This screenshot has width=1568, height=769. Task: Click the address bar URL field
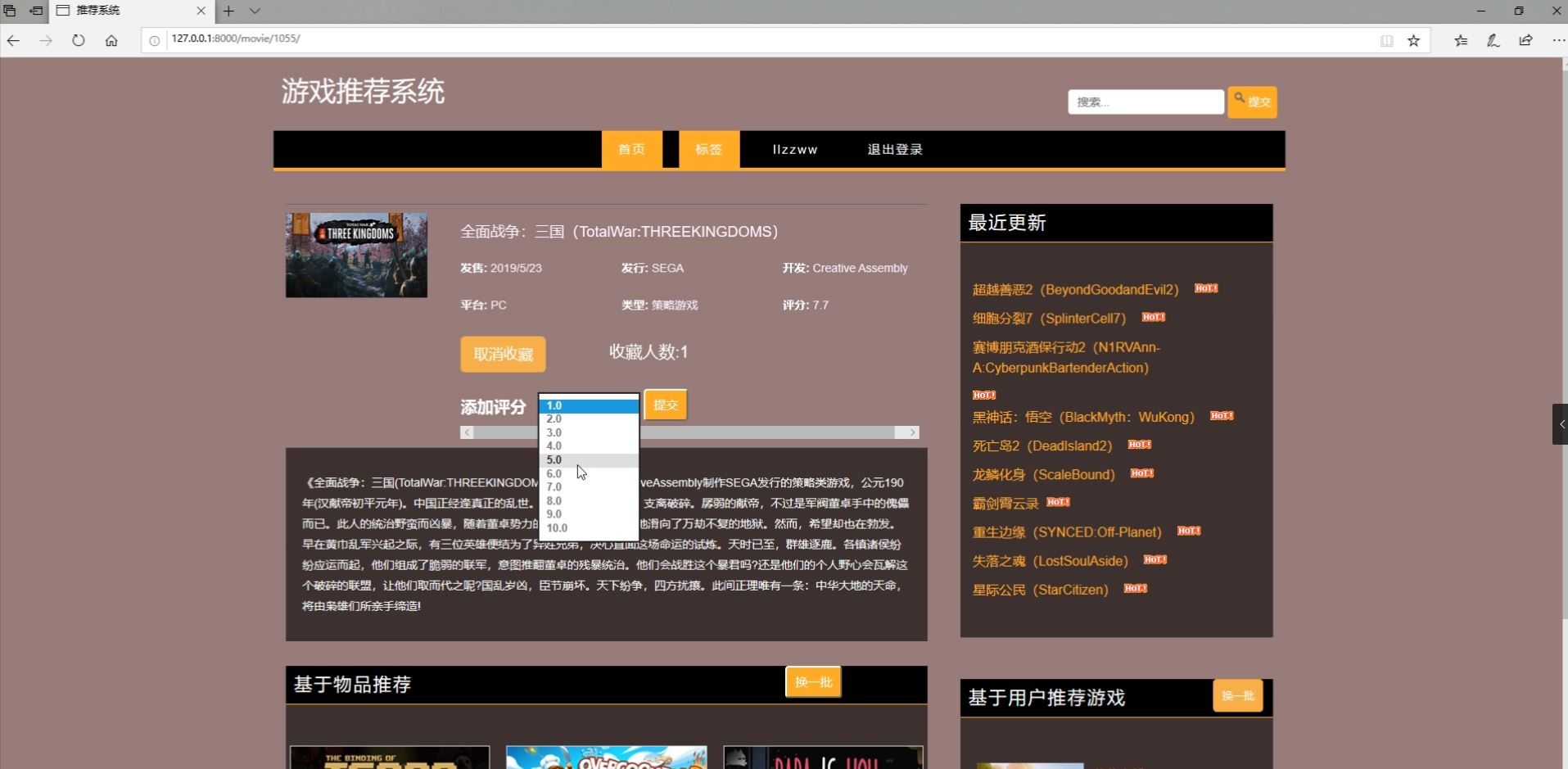click(770, 39)
